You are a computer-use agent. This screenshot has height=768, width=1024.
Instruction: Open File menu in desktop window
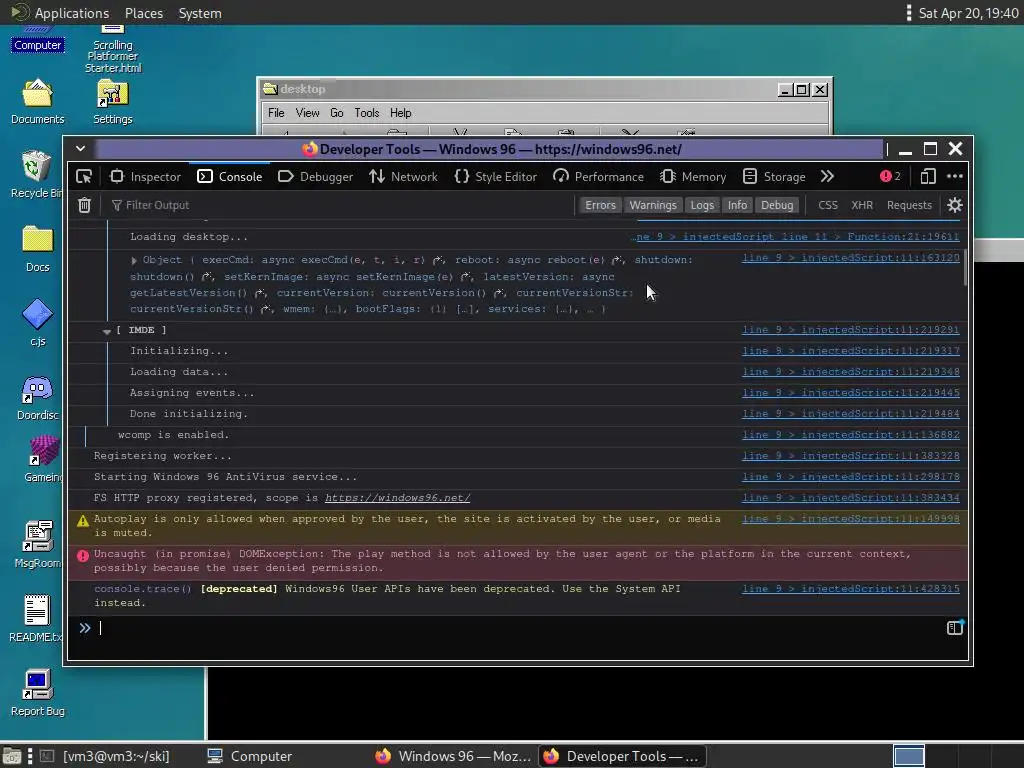click(x=276, y=113)
